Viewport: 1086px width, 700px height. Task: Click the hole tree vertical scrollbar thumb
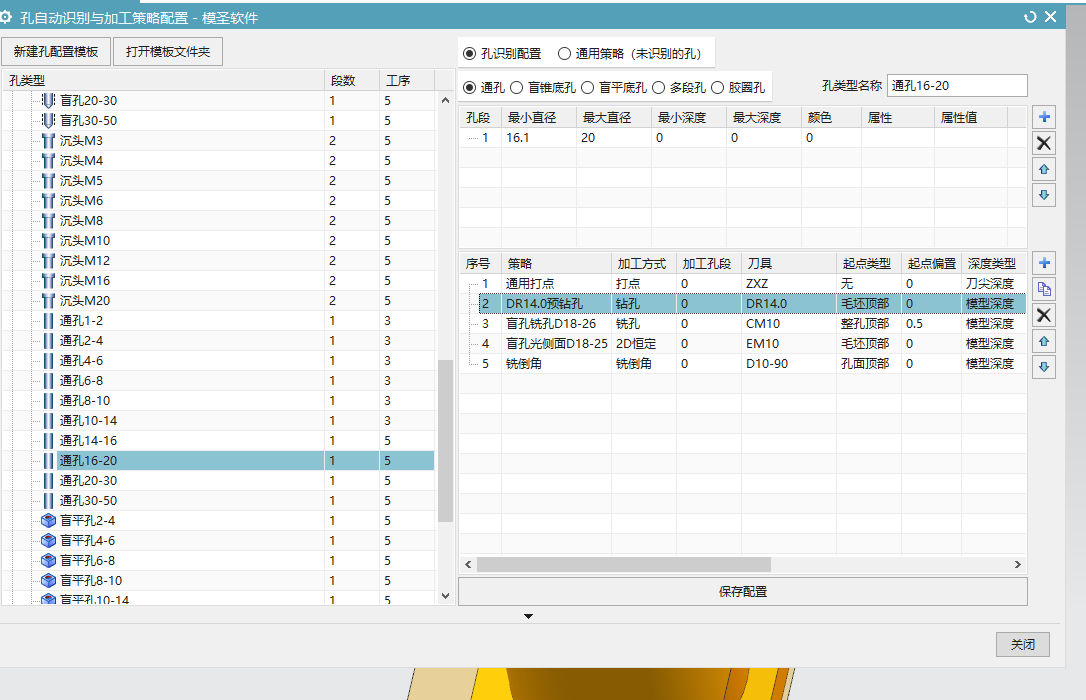445,440
